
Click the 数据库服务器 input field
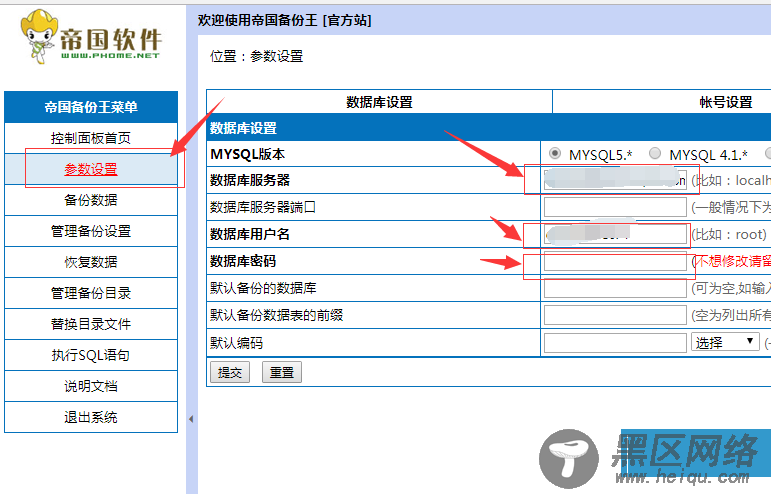[615, 180]
